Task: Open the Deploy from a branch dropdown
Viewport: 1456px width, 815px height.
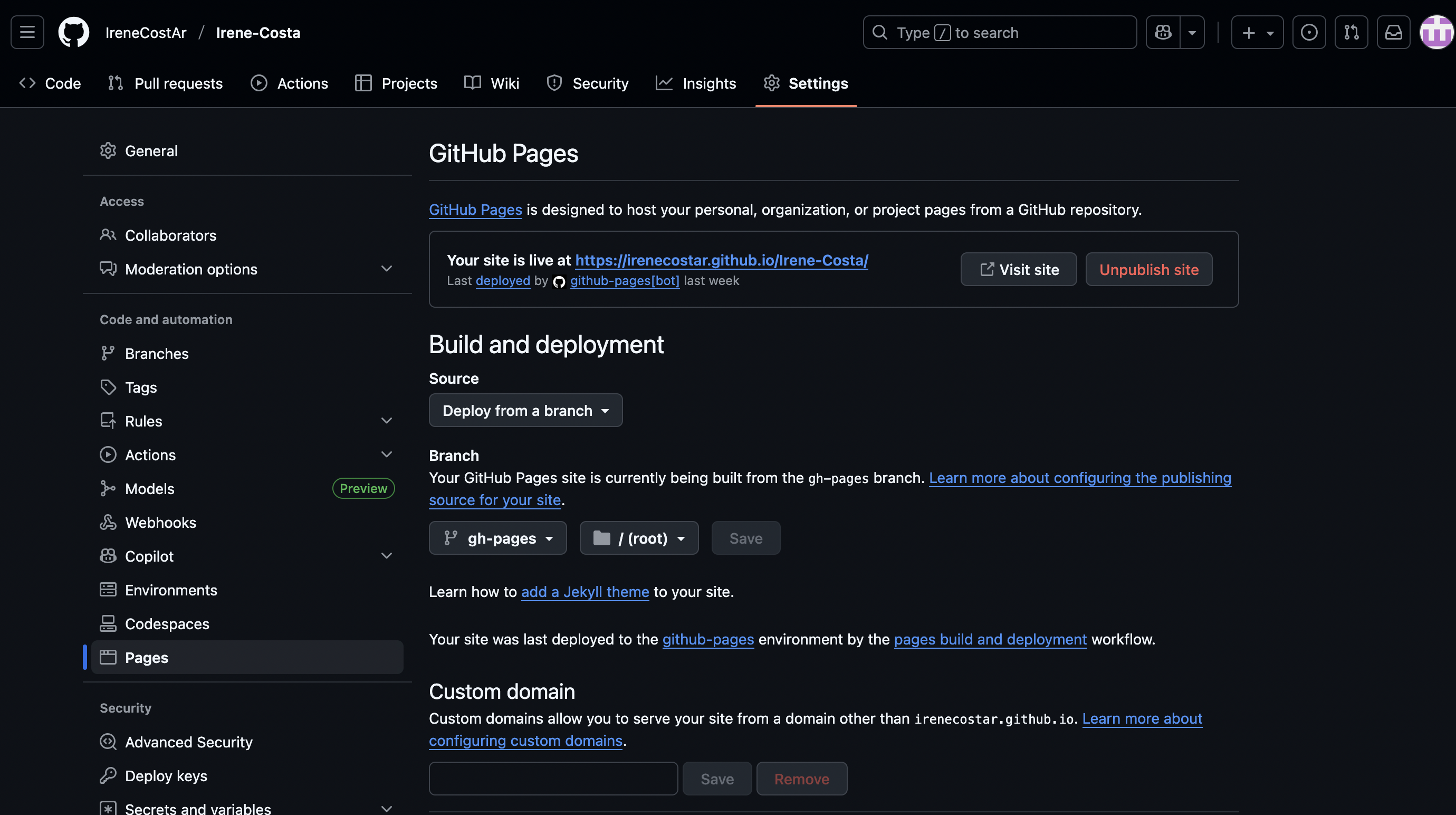Action: pos(525,410)
